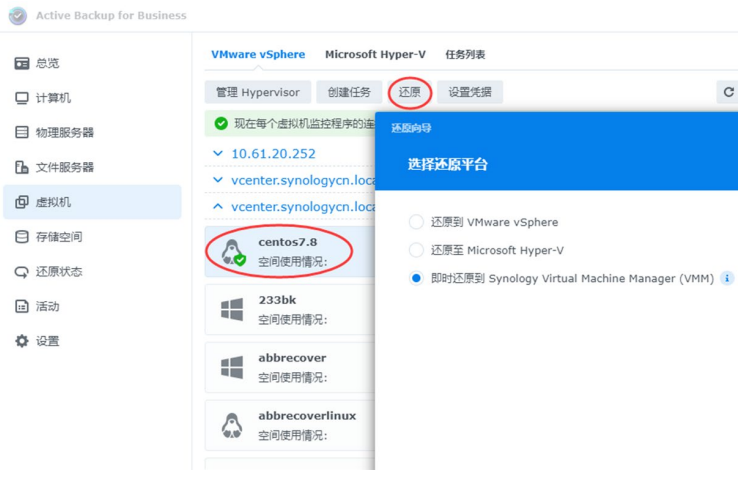Image resolution: width=741 pixels, height=494 pixels.
Task: Click the 选择还原平台 wizard heading
Action: [447, 165]
